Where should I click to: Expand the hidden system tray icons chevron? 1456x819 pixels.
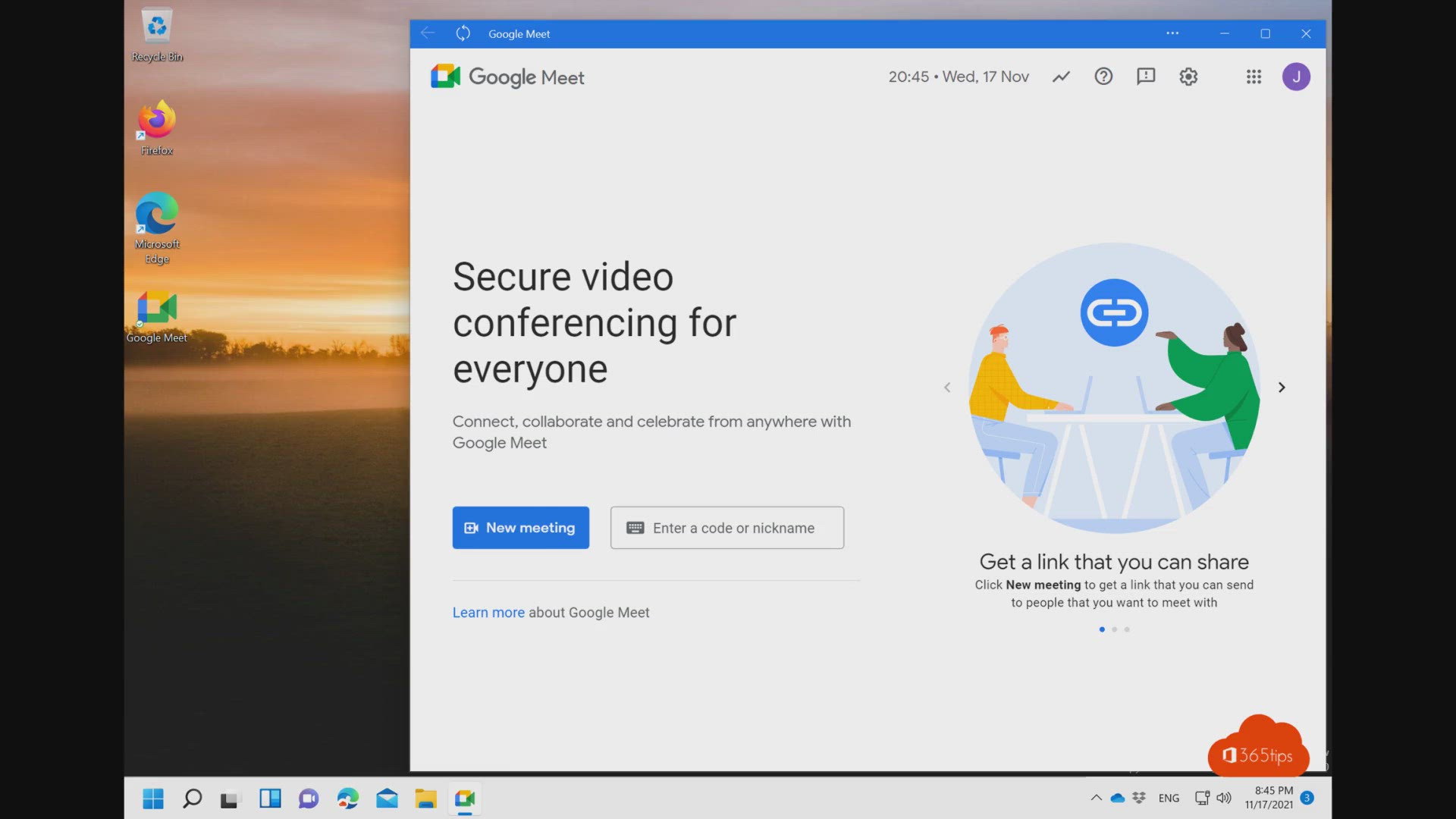coord(1096,798)
